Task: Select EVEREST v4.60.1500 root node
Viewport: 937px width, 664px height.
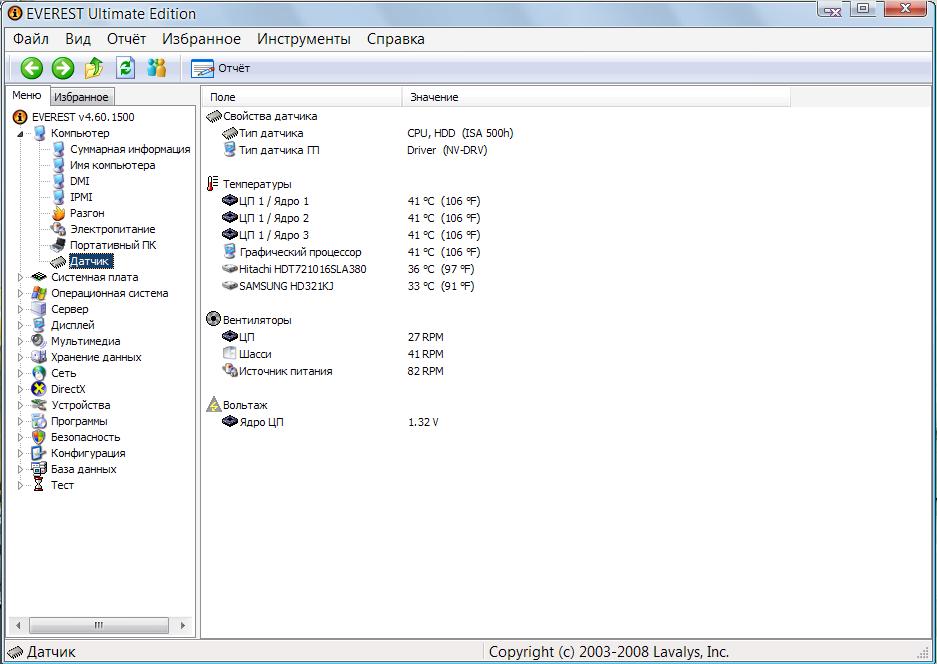Action: point(83,117)
